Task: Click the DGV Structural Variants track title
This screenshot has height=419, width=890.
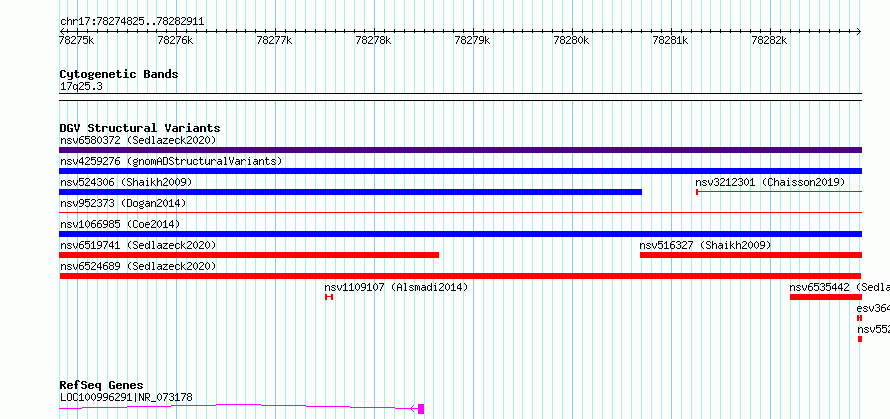Action: click(x=140, y=128)
